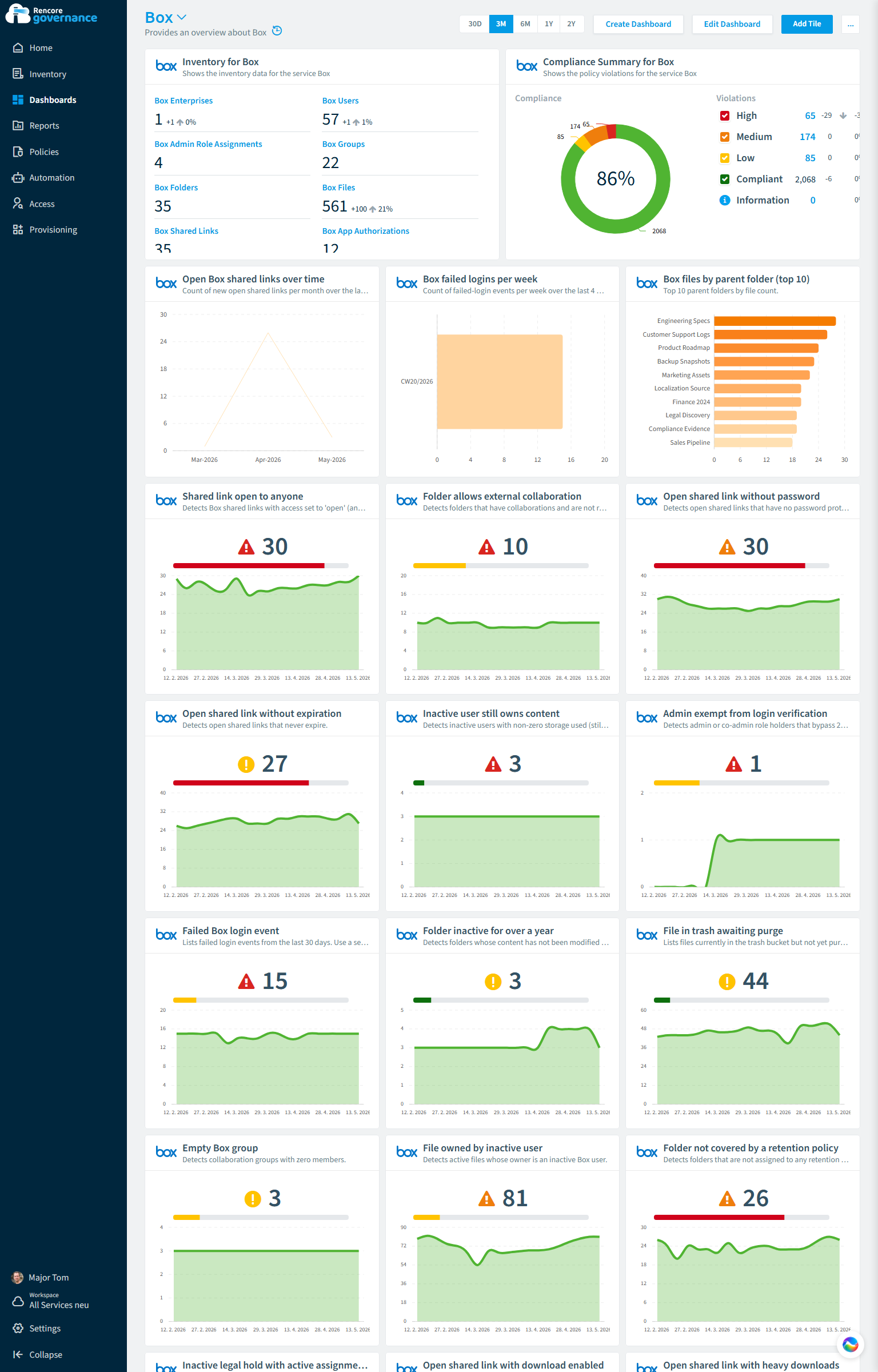The image size is (878, 1372).
Task: Select the 30D time range
Action: click(474, 24)
